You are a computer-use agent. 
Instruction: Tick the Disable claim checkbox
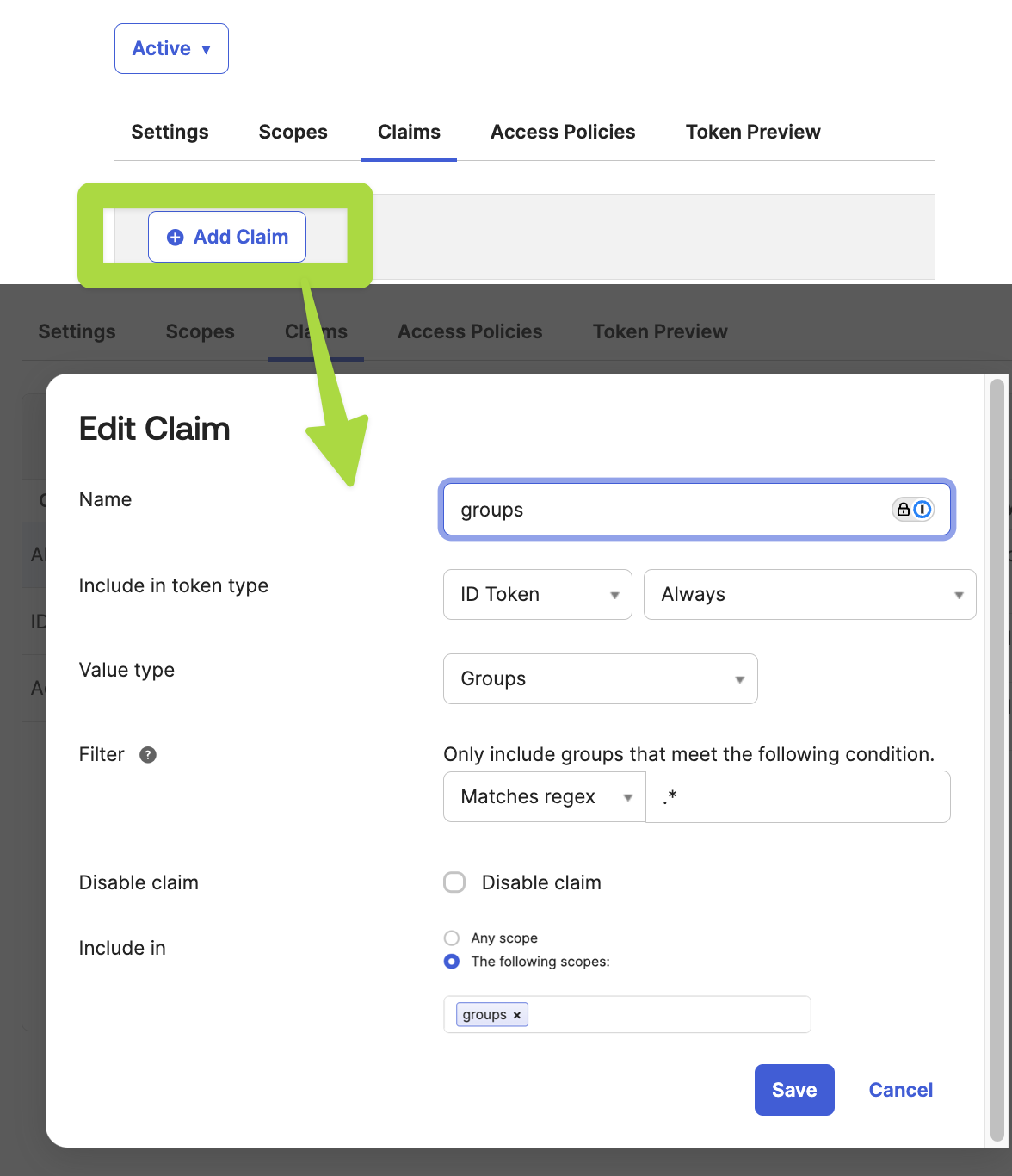[454, 882]
